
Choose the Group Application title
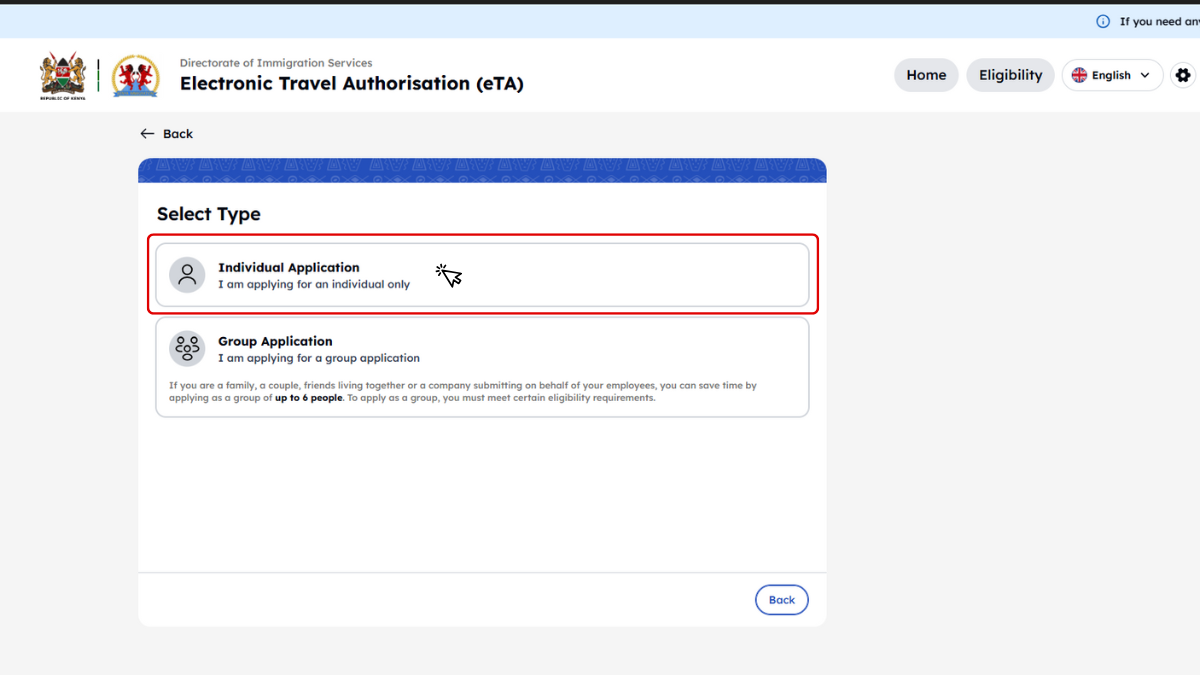275,341
